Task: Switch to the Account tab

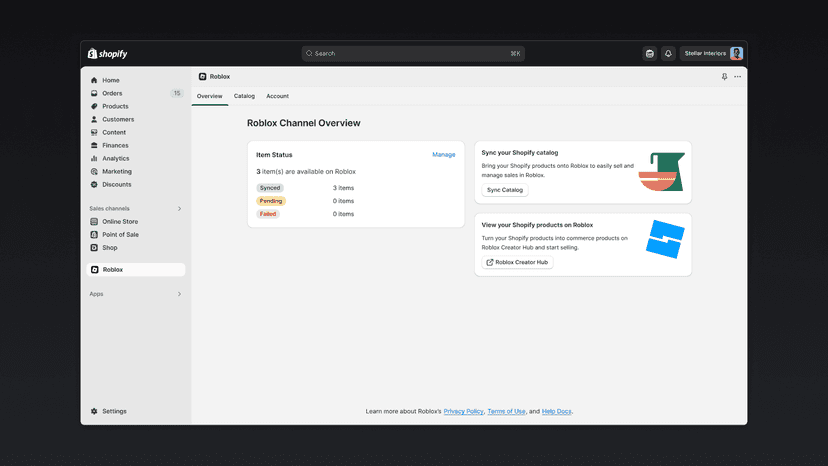Action: (277, 96)
